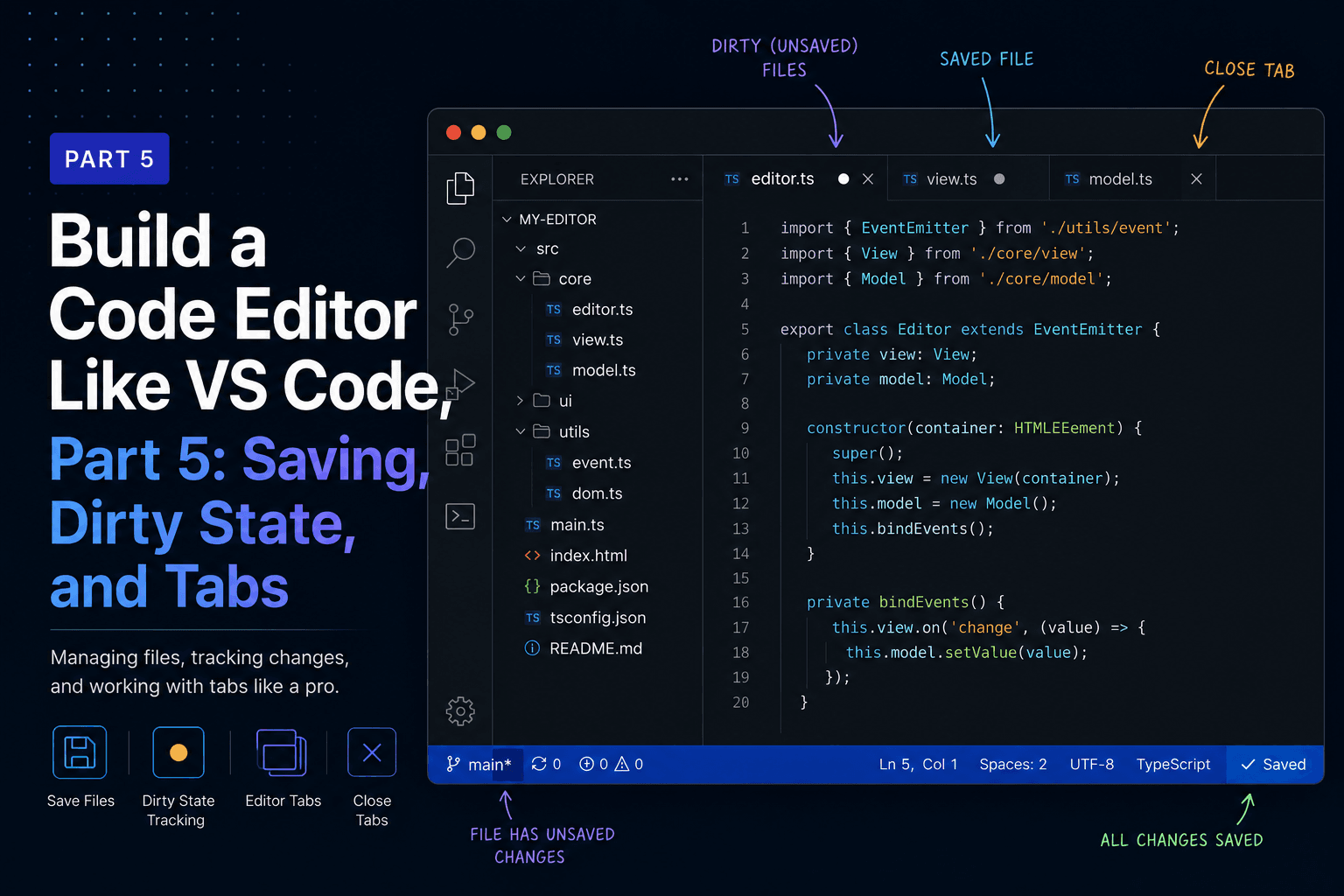Screen dimensions: 1344x896
Task: Open editor.ts in the file tree
Action: 602,310
